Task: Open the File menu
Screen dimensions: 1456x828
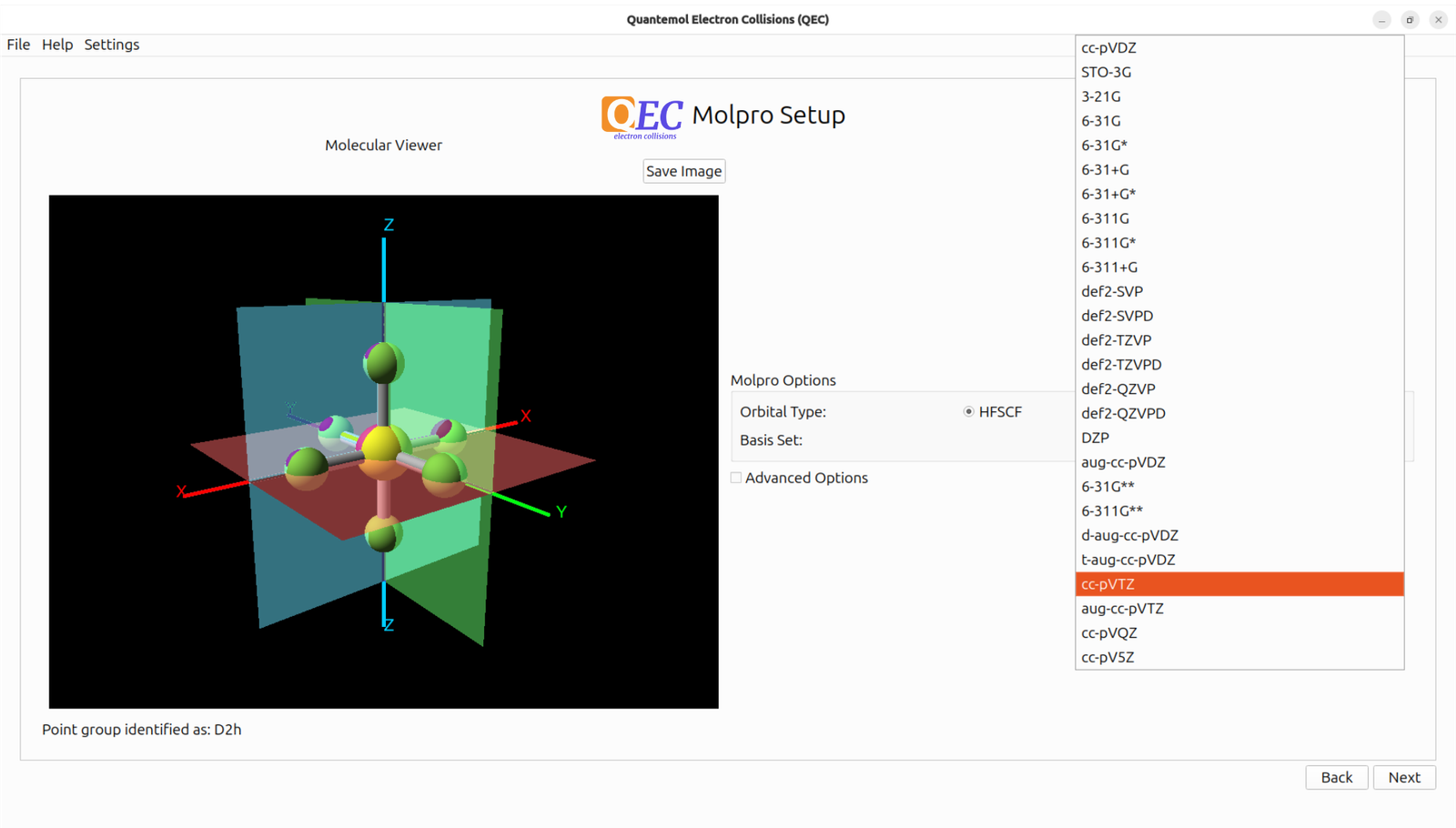Action: (18, 45)
